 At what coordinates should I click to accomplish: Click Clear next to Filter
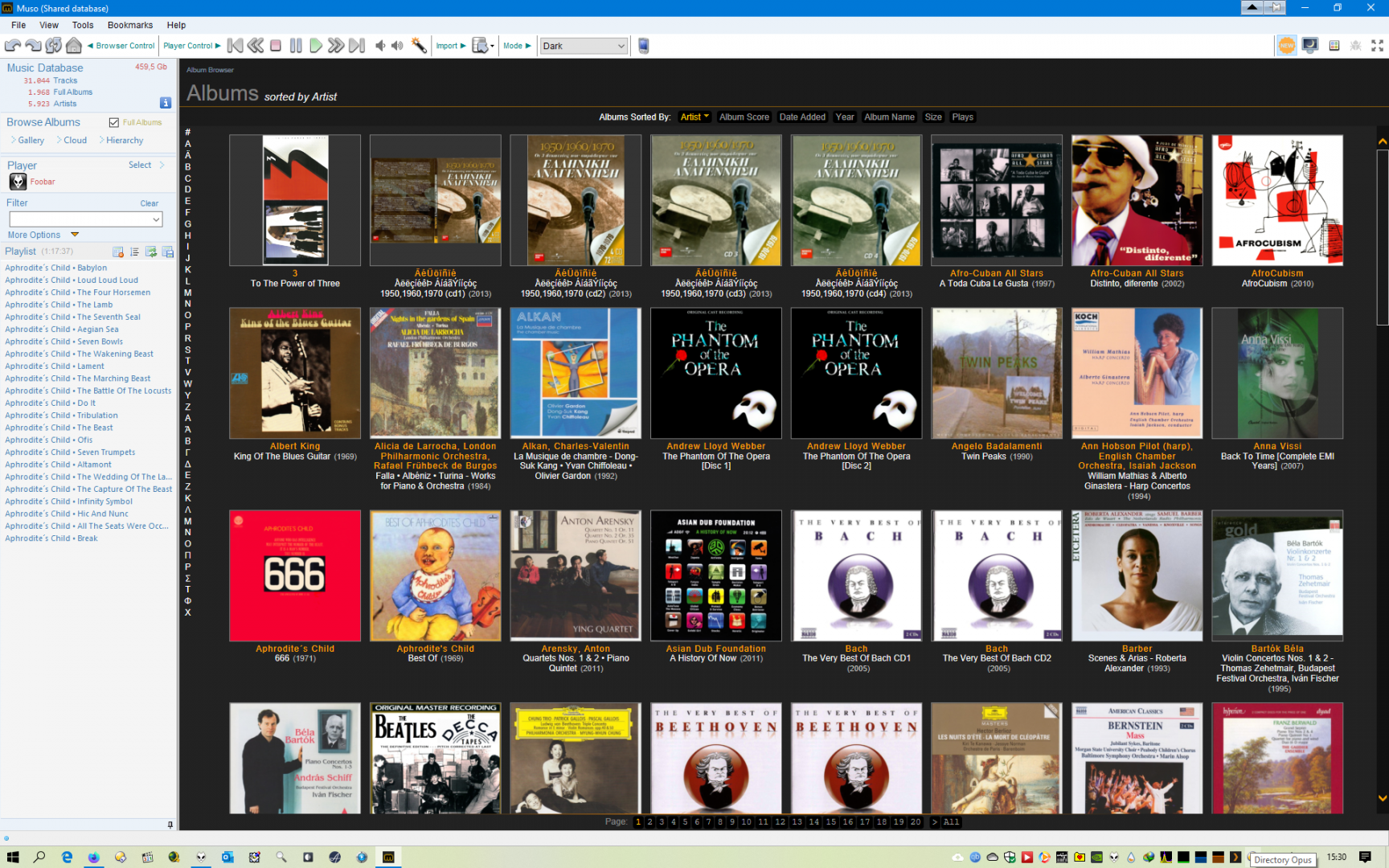click(x=150, y=203)
